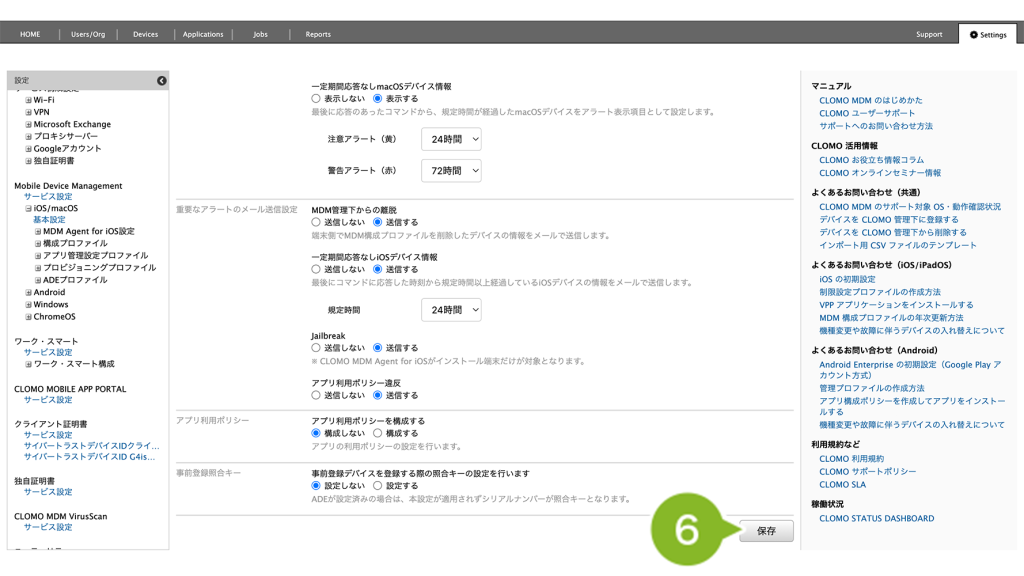The width and height of the screenshot is (1024, 576).
Task: Expand the Android tree node icon
Action: [x=28, y=293]
